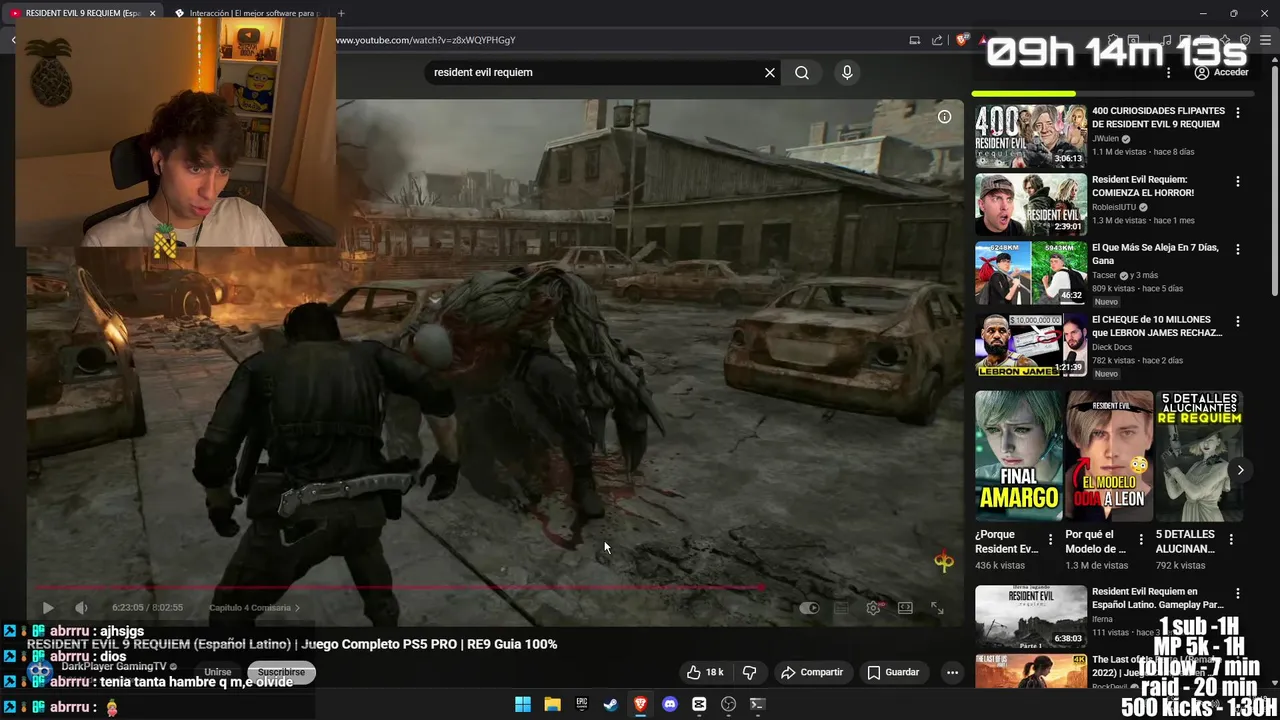Screen dimensions: 1280x720
Task: Open Epic Games Launcher from the taskbar
Action: coord(581,704)
